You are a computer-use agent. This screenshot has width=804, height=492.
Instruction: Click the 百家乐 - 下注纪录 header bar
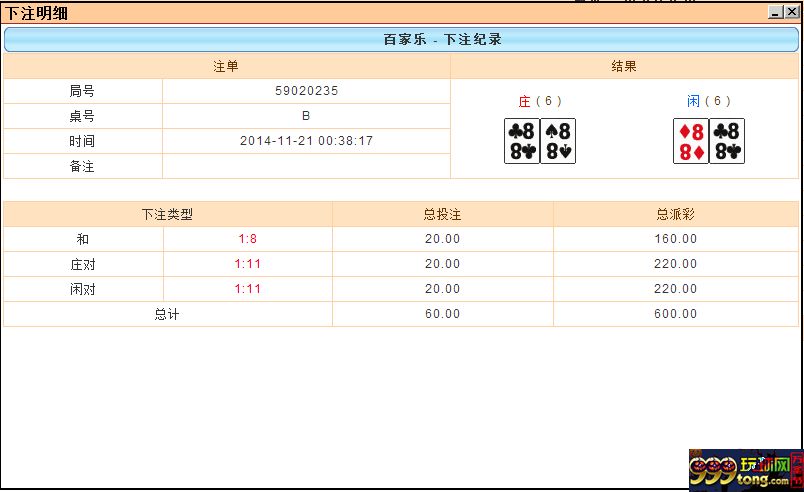401,40
